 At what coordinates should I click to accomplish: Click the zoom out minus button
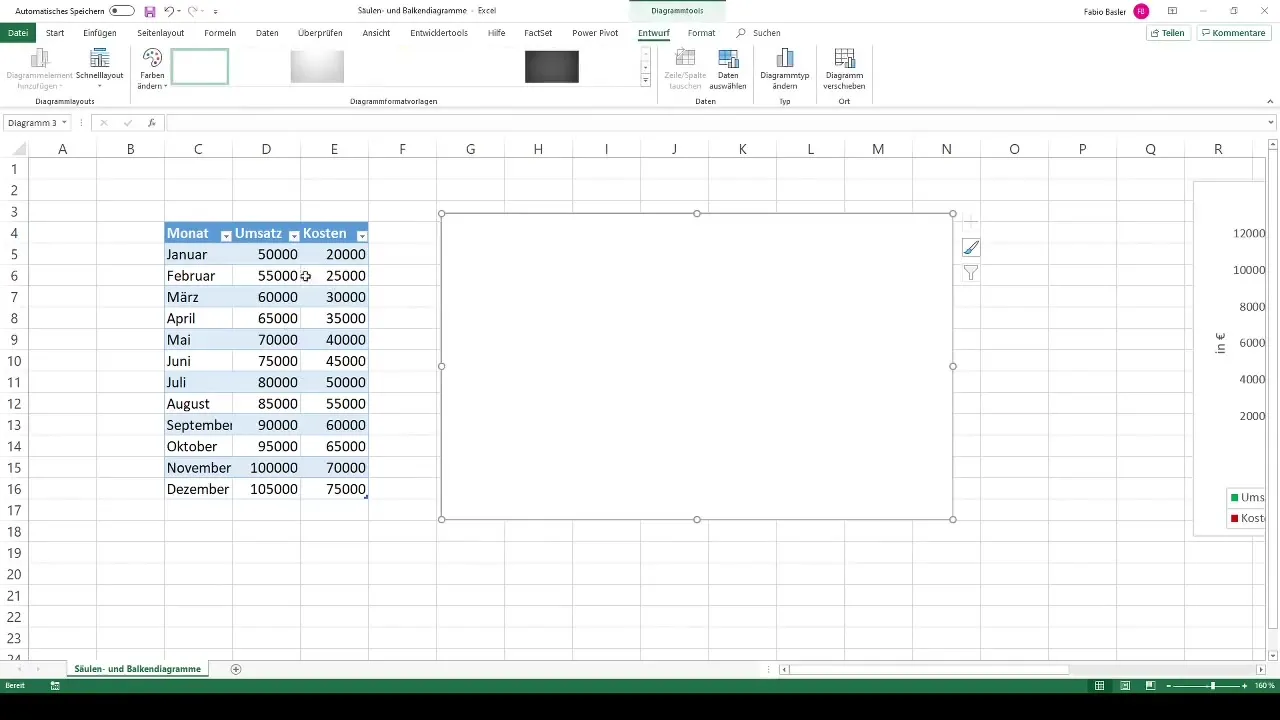click(x=1169, y=686)
